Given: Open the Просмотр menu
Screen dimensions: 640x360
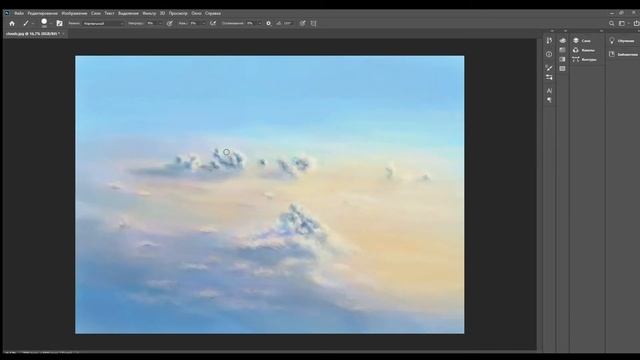Looking at the screenshot, I should pos(178,13).
